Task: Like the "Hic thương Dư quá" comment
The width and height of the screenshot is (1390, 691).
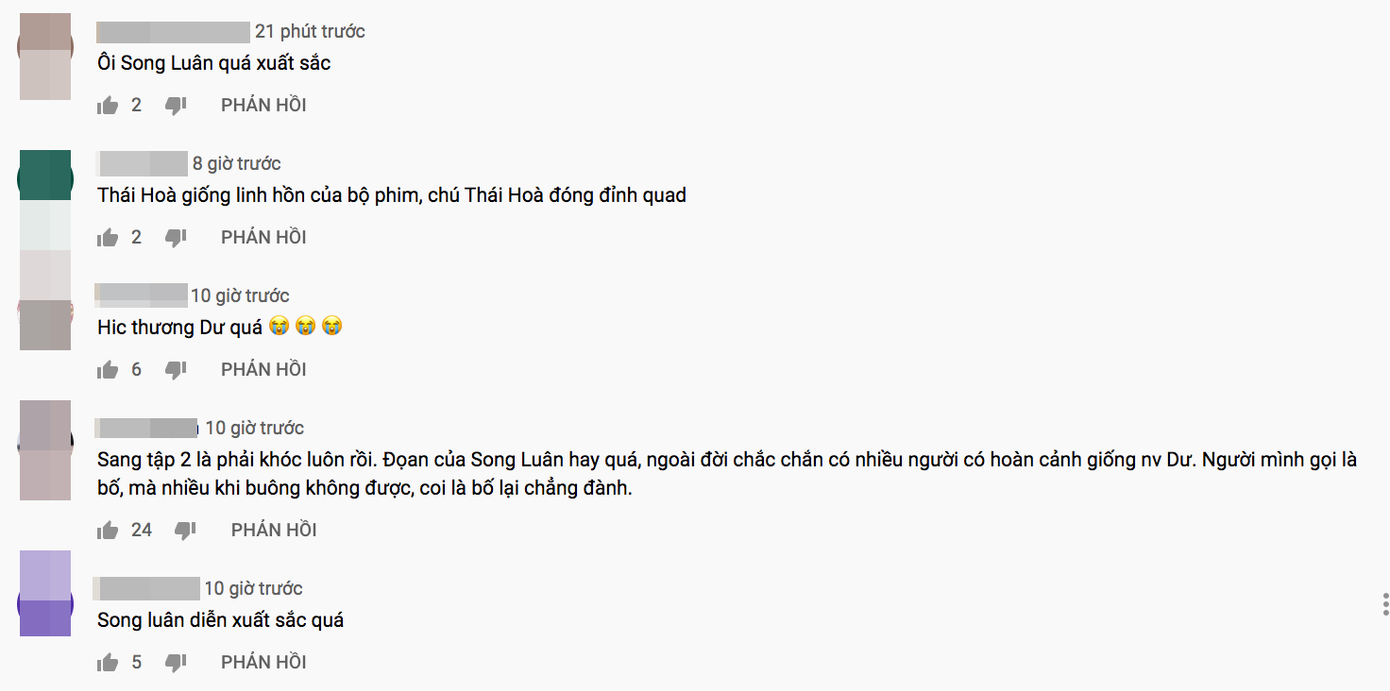Action: pyautogui.click(x=108, y=370)
